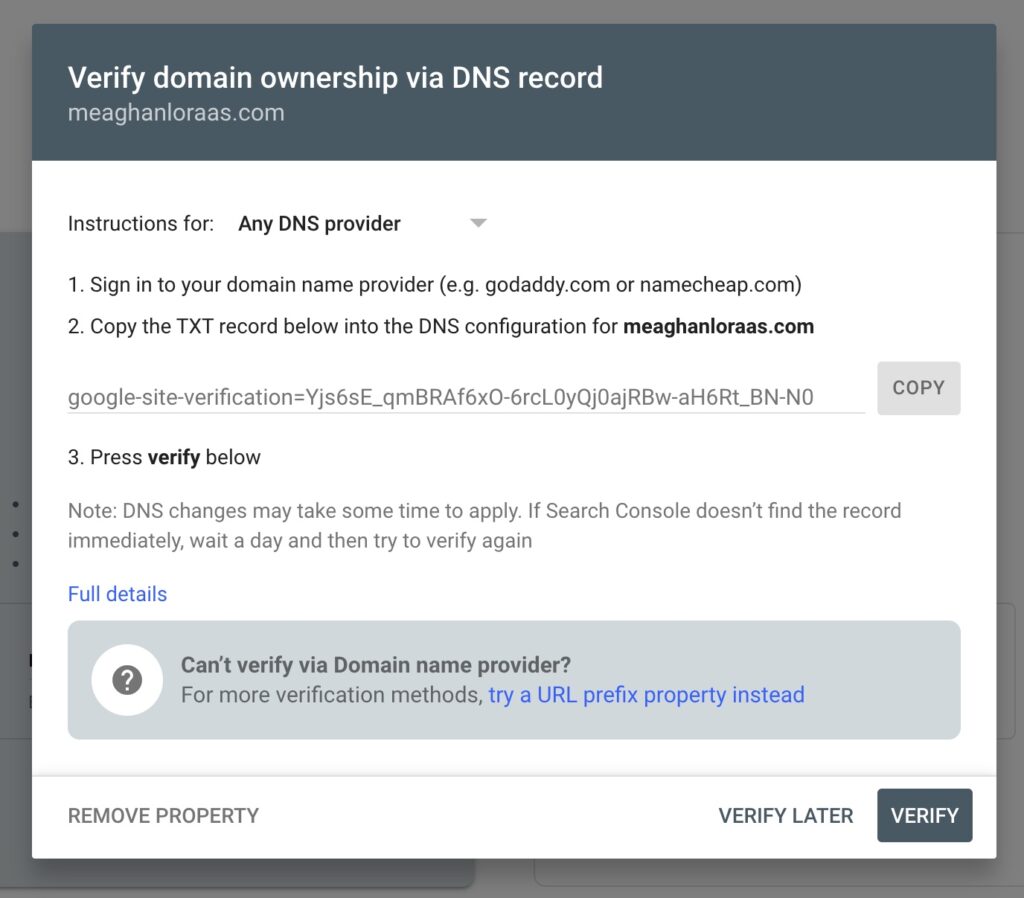The image size is (1024, 898).
Task: Click the Instructions for label
Action: coord(141,224)
